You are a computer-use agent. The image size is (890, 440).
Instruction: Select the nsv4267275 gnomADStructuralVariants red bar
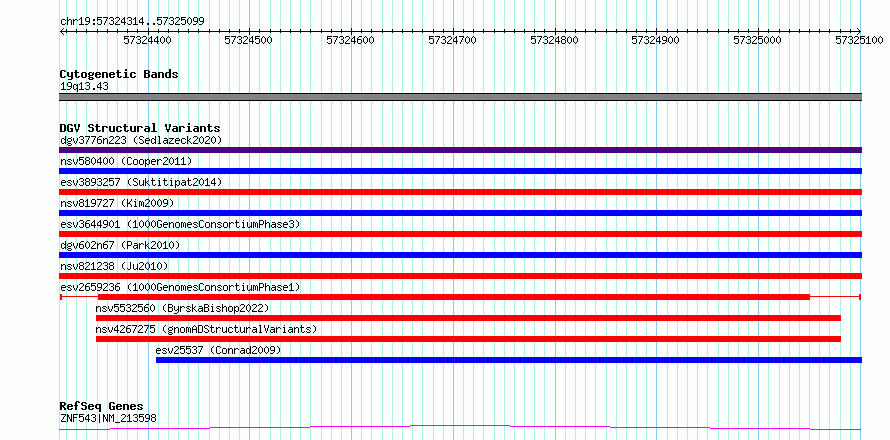click(468, 339)
